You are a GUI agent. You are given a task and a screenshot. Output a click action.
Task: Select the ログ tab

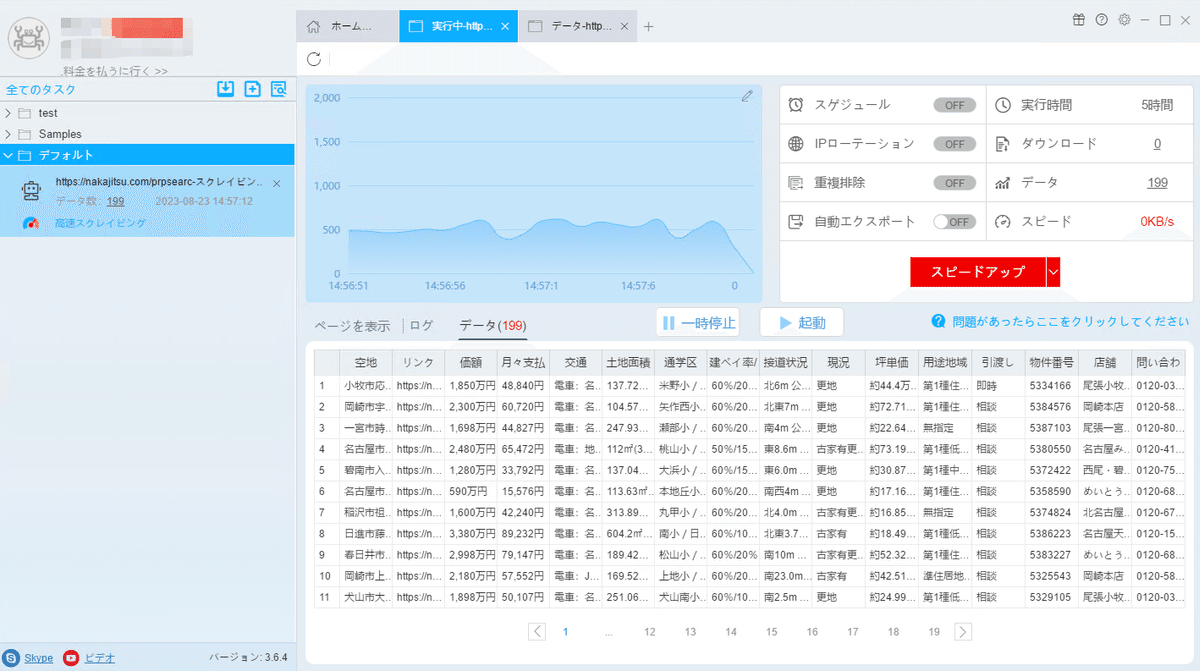422,325
